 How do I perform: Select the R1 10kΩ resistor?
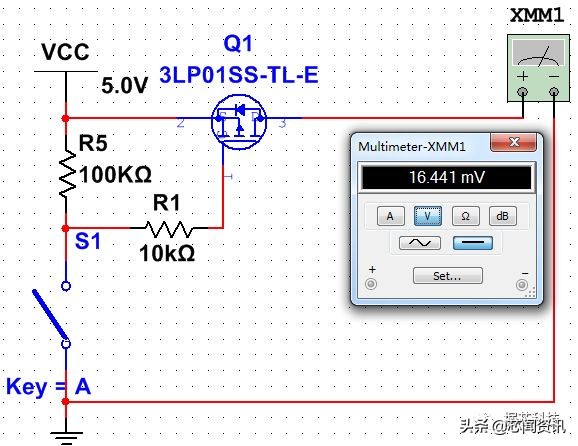click(169, 229)
